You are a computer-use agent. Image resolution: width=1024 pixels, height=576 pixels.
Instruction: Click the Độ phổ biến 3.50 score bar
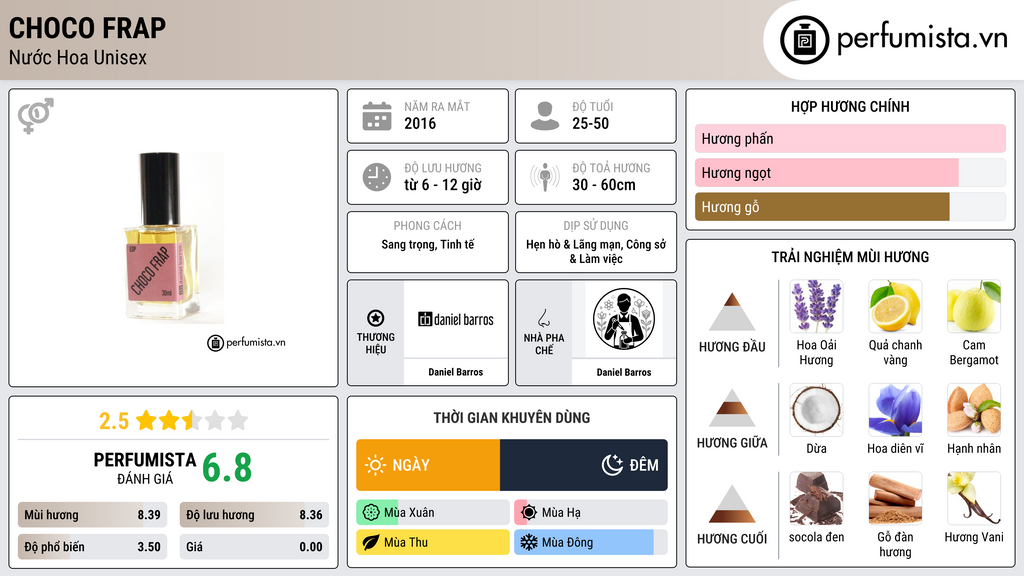tap(92, 547)
